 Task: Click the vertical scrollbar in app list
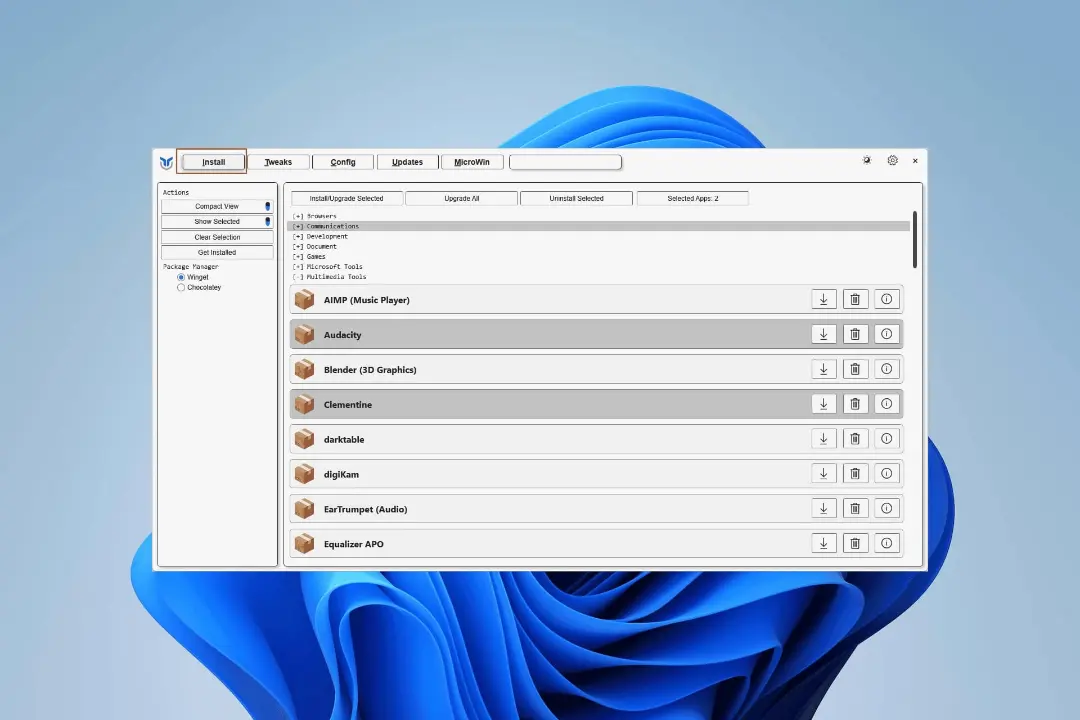pyautogui.click(x=915, y=240)
